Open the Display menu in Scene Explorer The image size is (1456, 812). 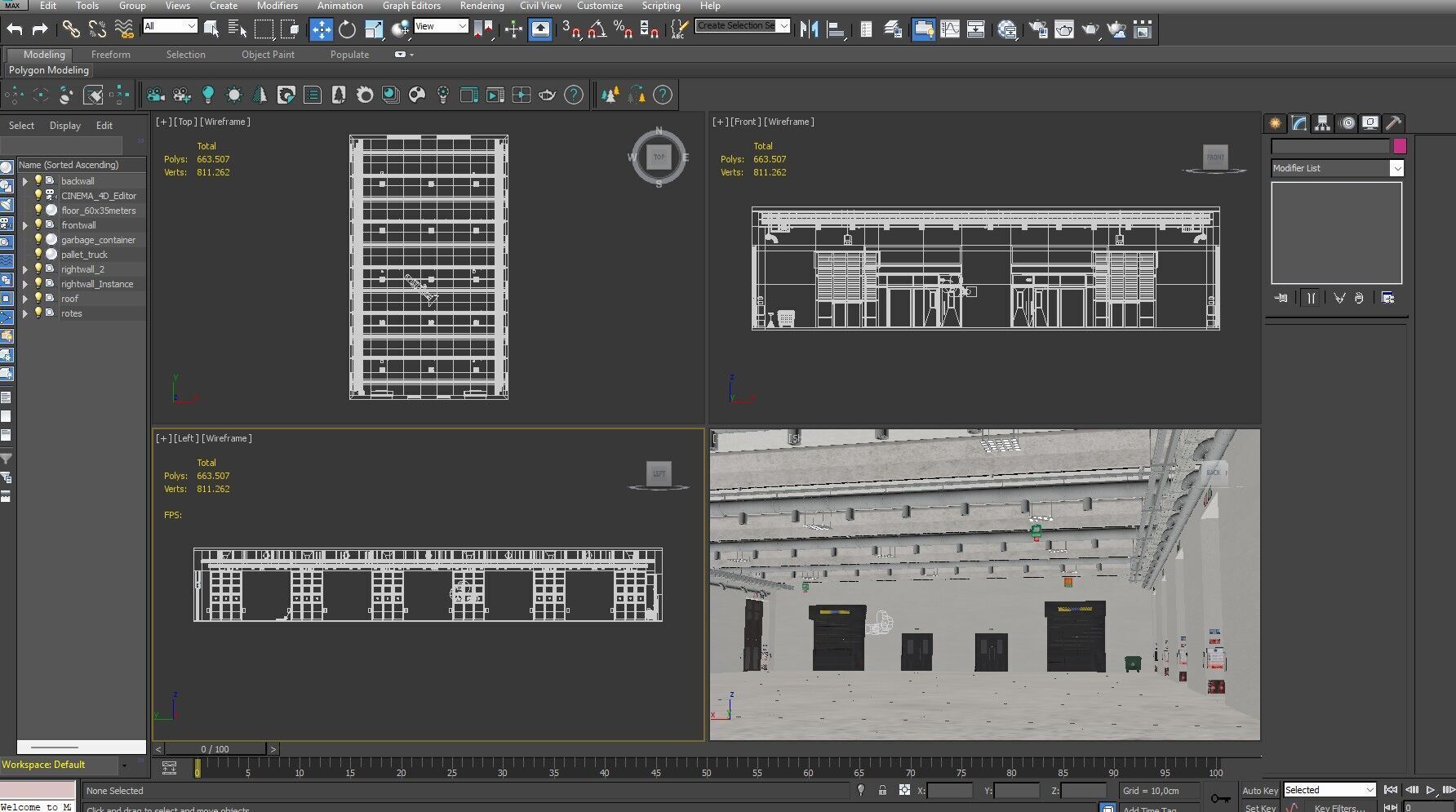click(65, 126)
